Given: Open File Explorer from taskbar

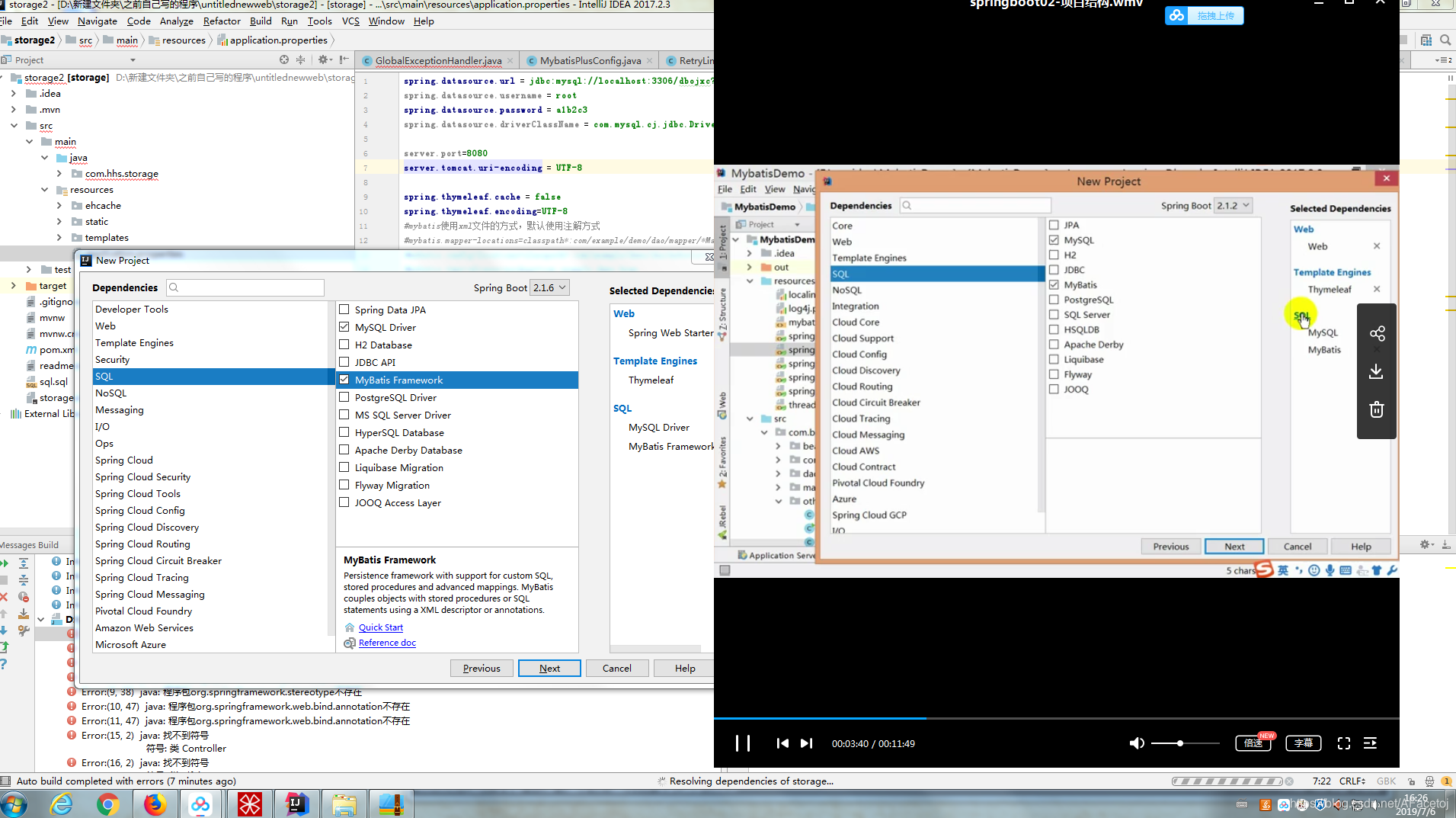Looking at the screenshot, I should [x=344, y=804].
